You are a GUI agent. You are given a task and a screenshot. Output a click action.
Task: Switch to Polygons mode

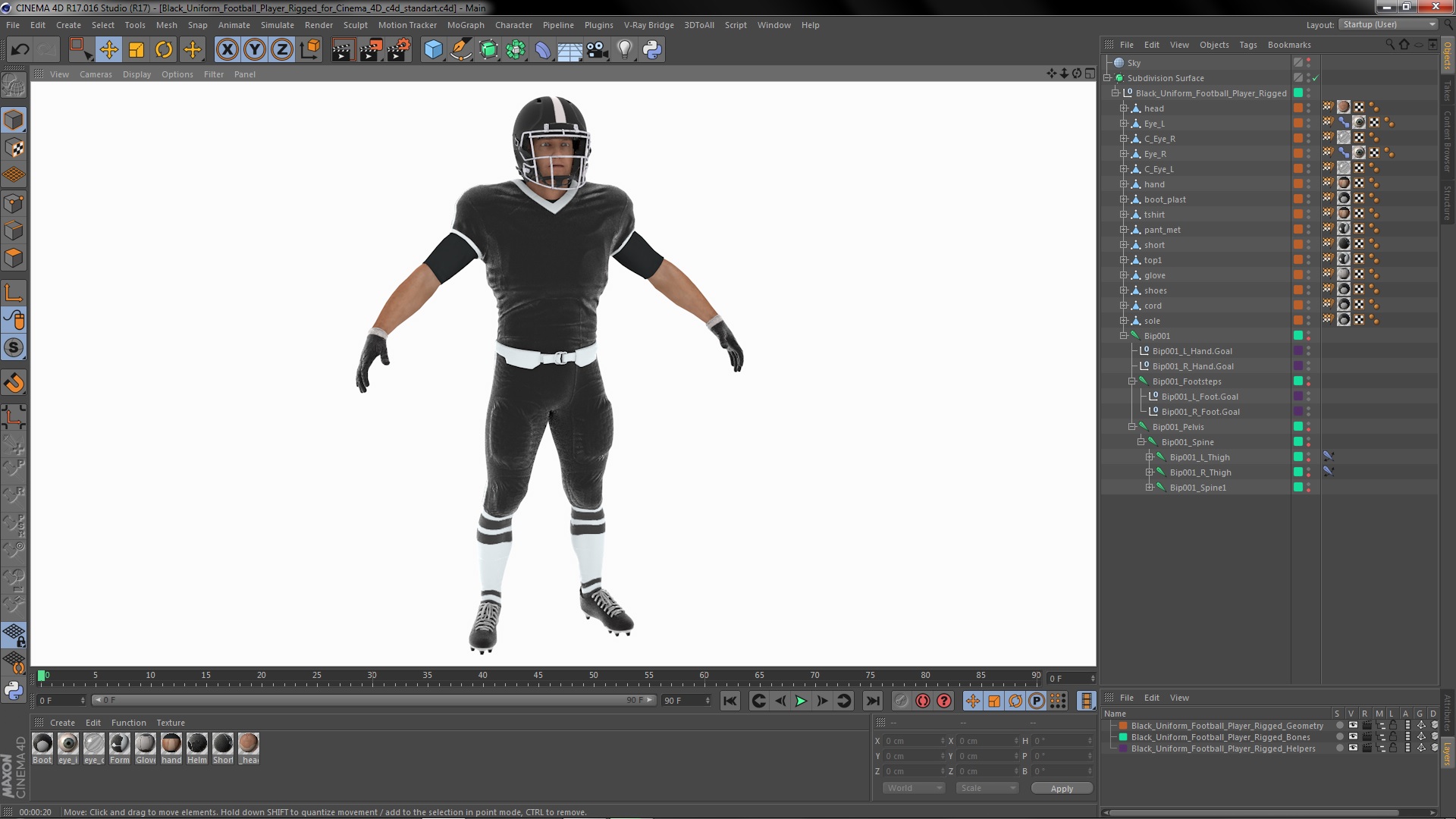coord(14,258)
